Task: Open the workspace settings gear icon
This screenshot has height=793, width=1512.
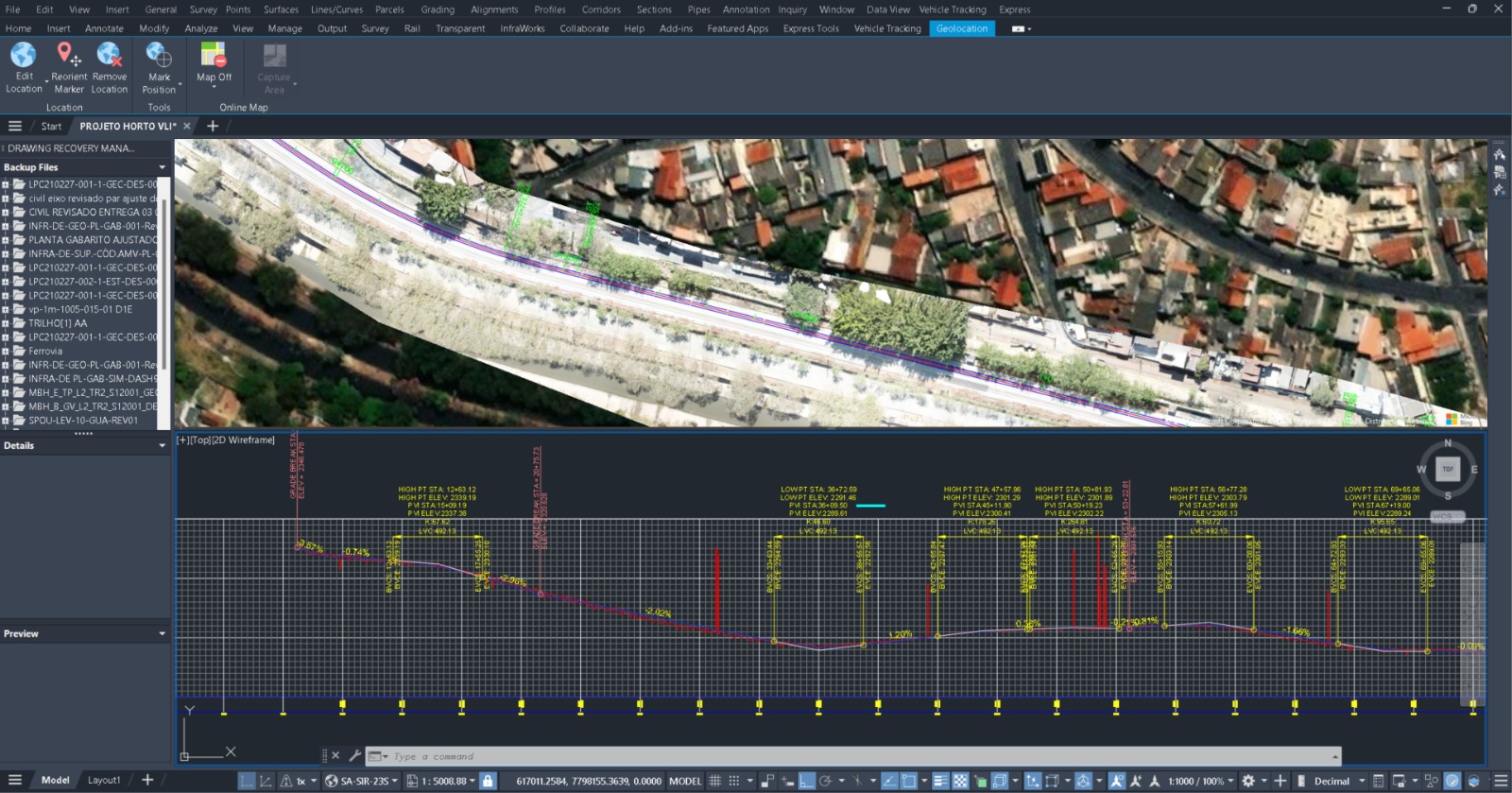Action: (x=1248, y=781)
